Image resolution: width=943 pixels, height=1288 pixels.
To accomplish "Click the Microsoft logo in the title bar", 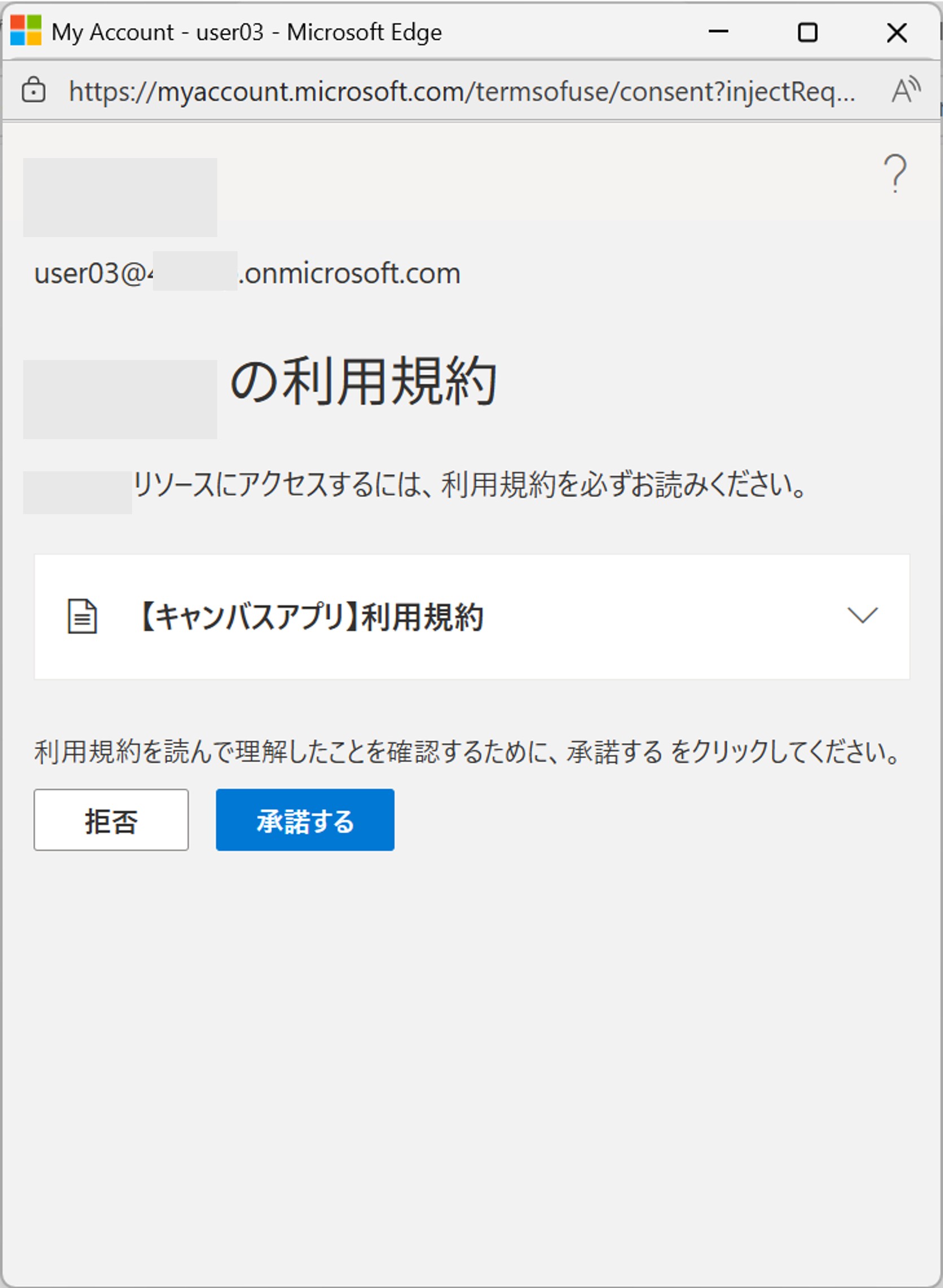I will (x=26, y=31).
